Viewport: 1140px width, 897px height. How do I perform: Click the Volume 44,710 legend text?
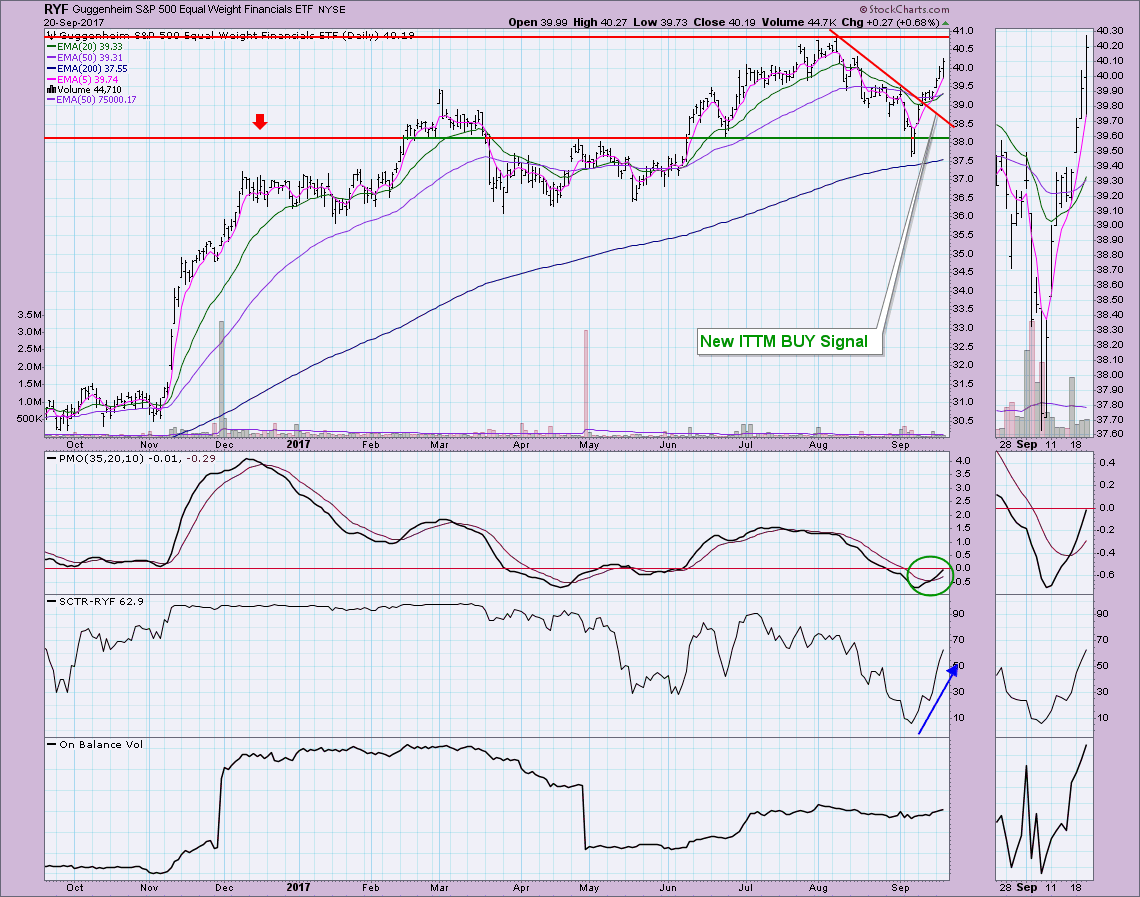(x=87, y=89)
